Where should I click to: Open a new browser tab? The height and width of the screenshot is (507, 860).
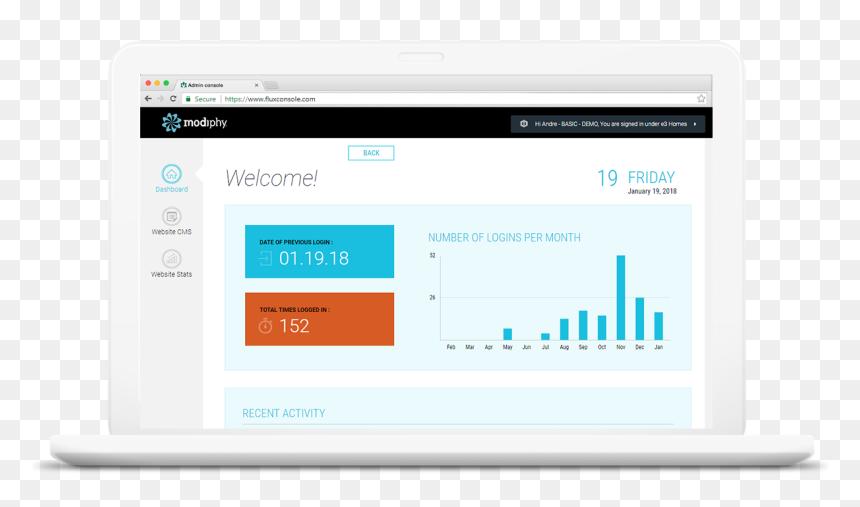(x=271, y=85)
